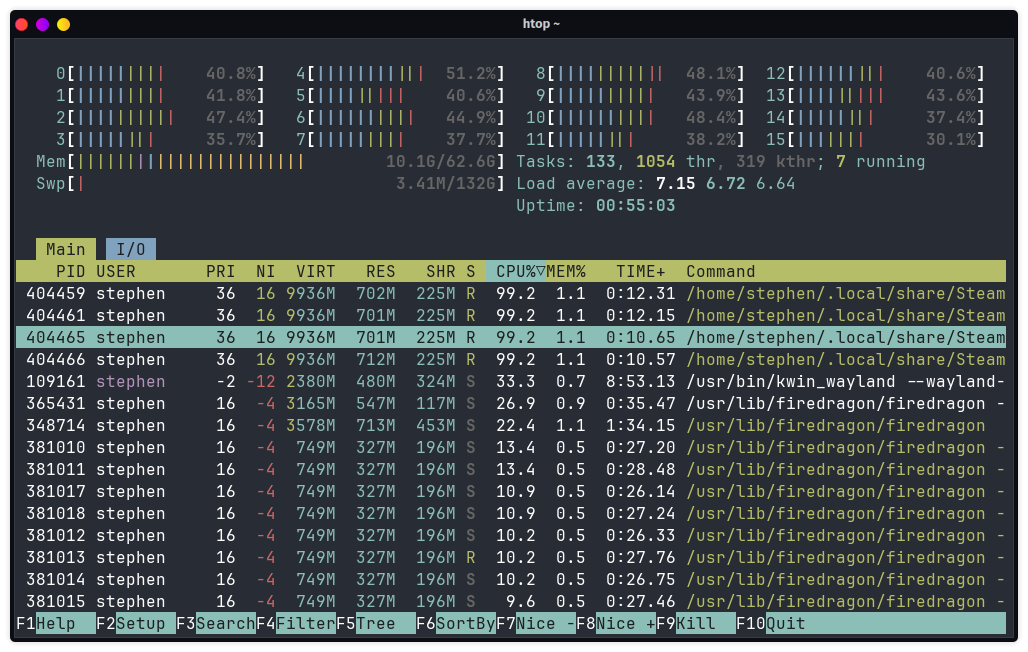Sort by the TIME+ column
1028x652 pixels.
641,272
